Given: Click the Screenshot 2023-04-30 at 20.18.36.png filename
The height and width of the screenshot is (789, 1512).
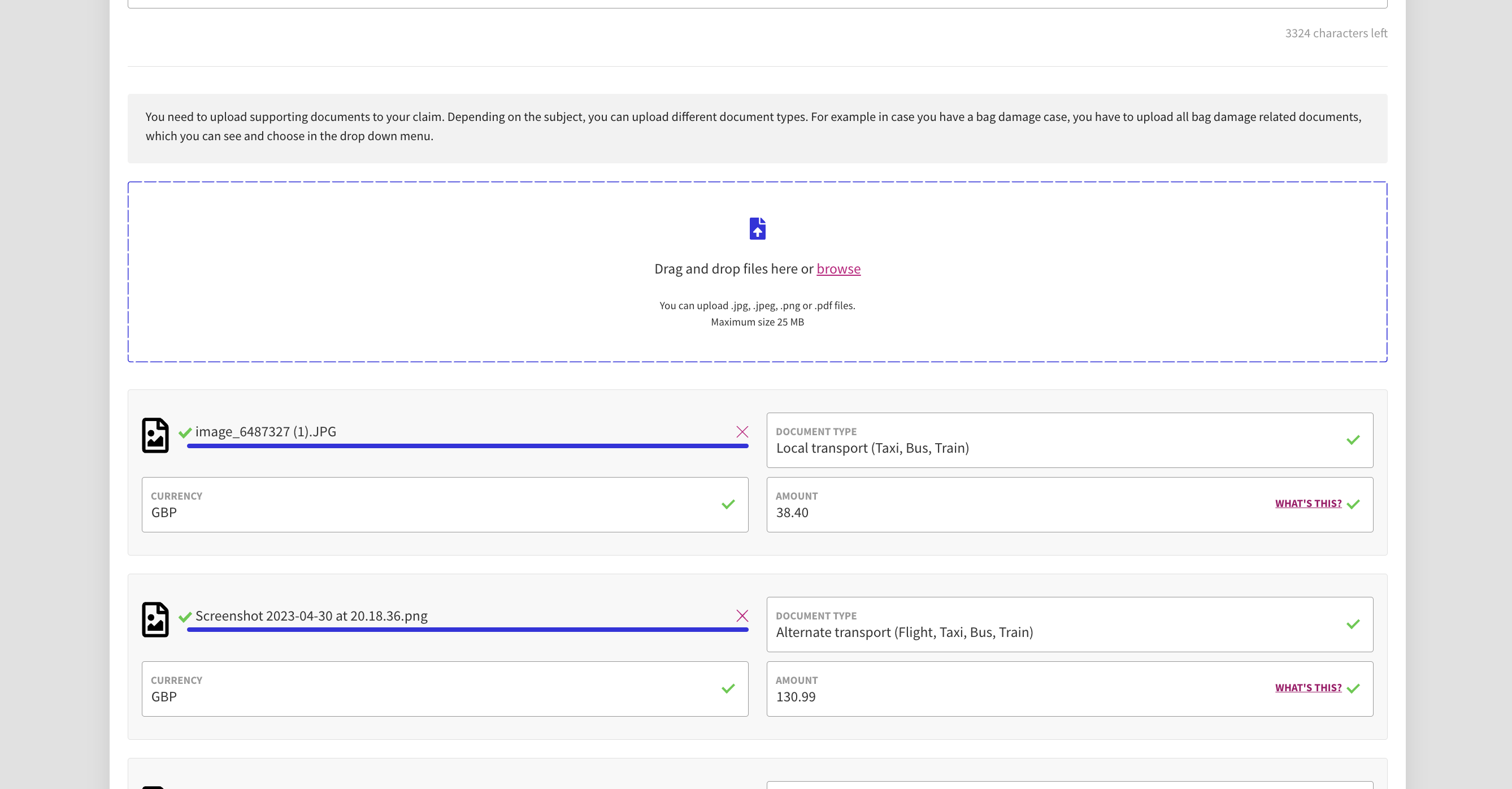Looking at the screenshot, I should coord(311,616).
